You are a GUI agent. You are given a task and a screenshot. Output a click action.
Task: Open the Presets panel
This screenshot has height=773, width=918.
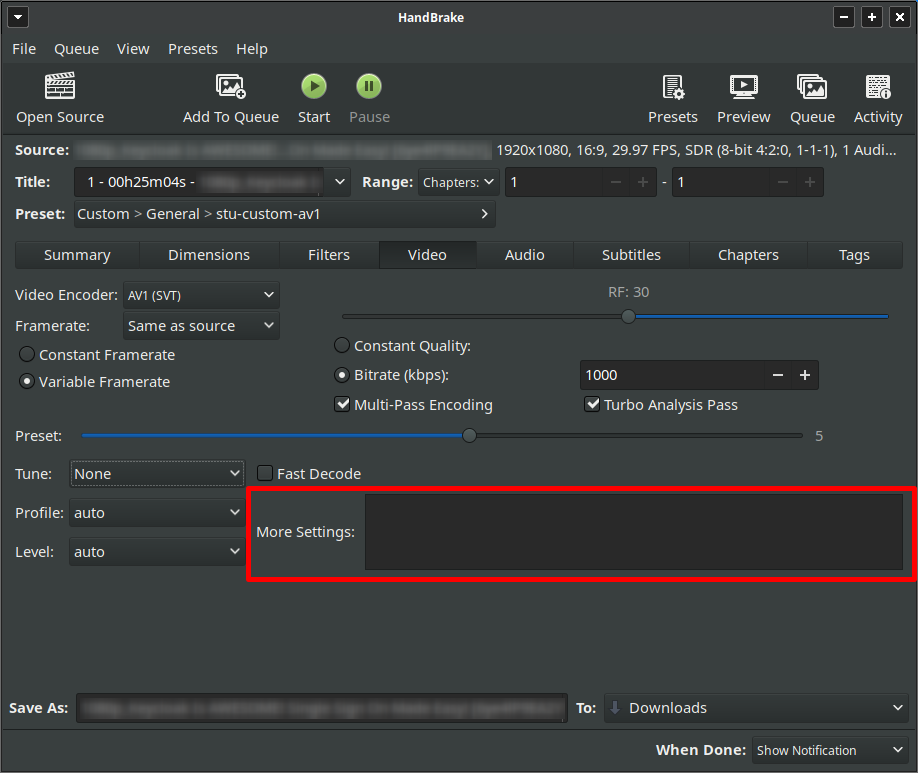[x=673, y=97]
